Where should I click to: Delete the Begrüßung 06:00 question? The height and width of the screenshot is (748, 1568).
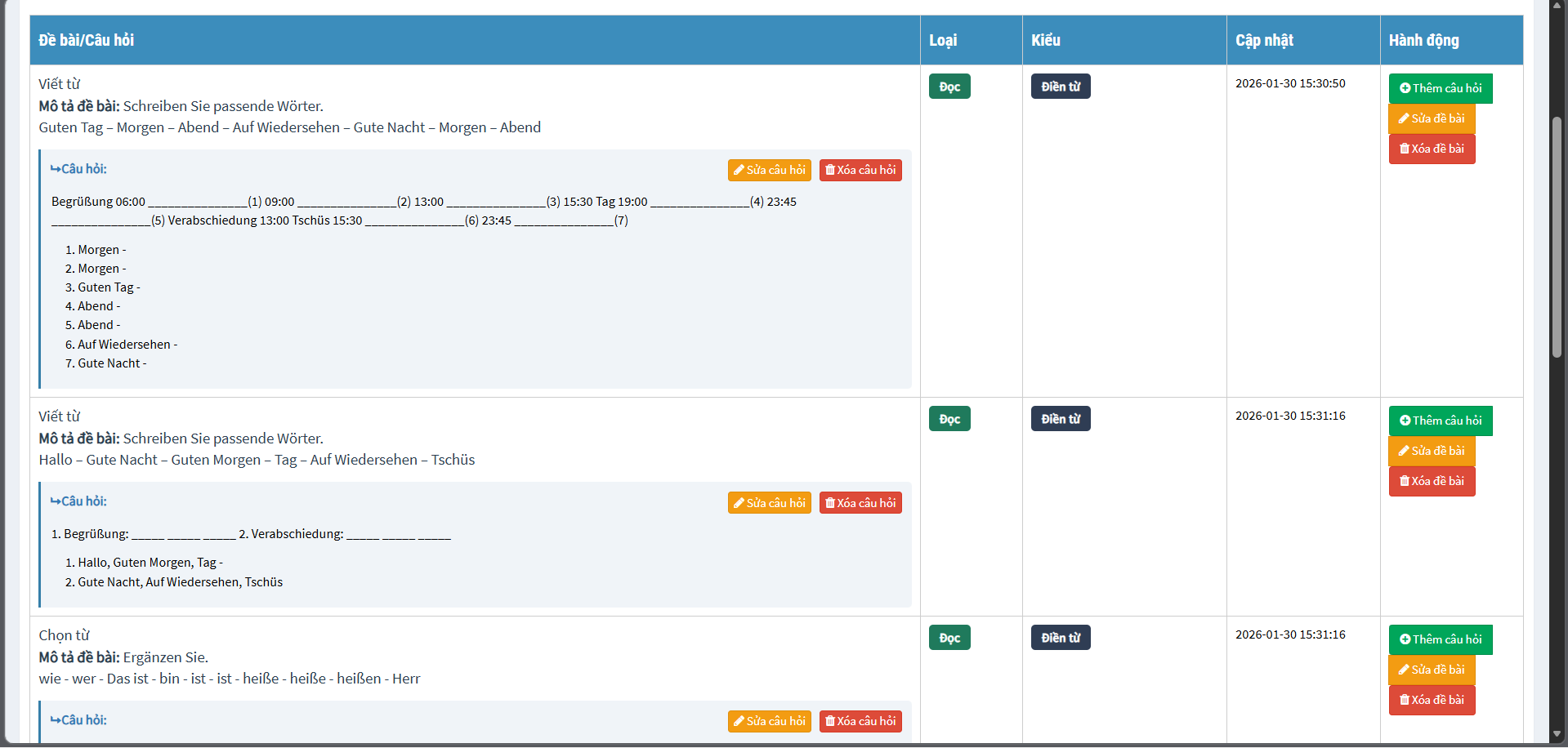click(860, 170)
